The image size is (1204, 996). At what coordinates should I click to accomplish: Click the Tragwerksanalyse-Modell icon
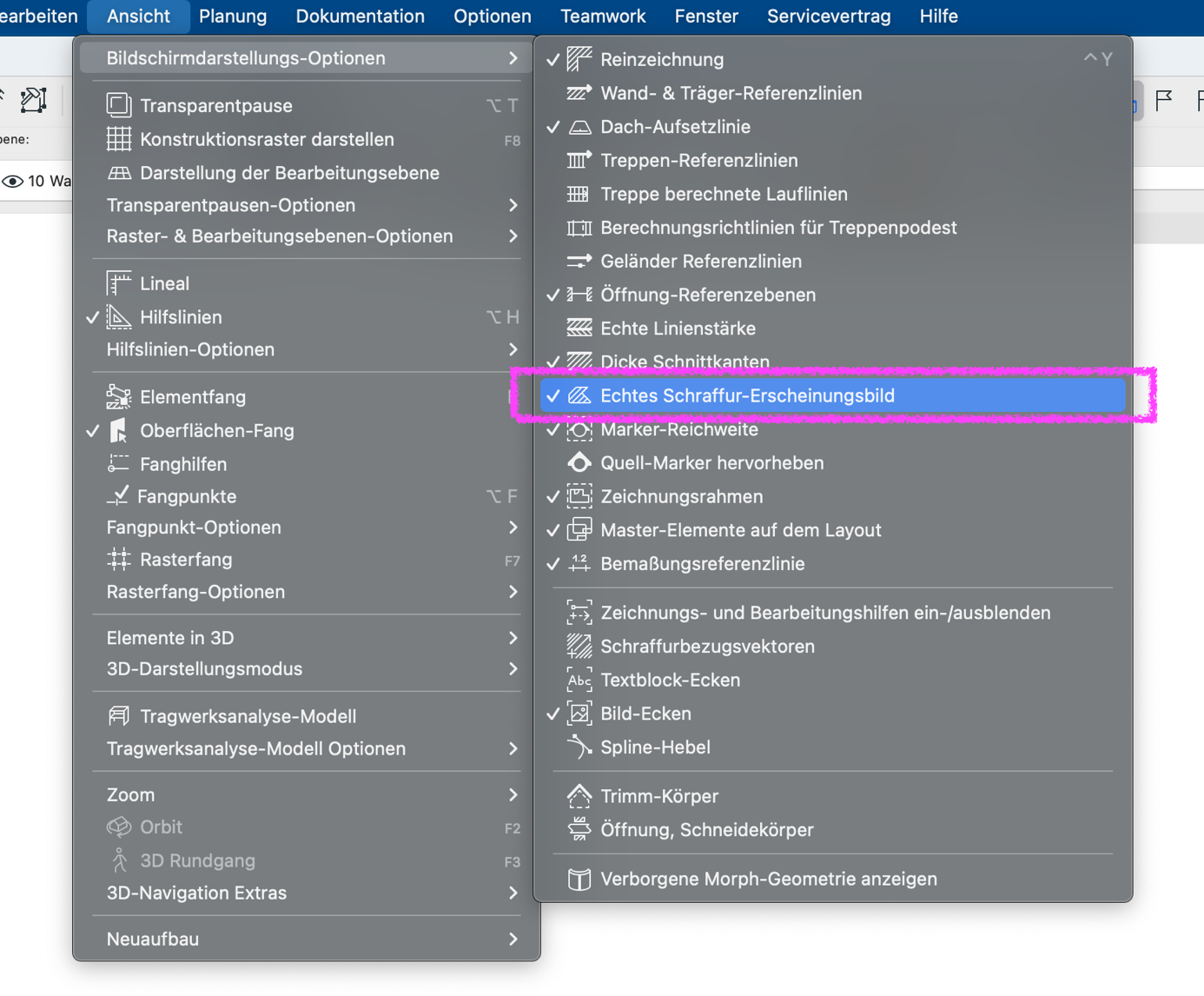pyautogui.click(x=119, y=716)
